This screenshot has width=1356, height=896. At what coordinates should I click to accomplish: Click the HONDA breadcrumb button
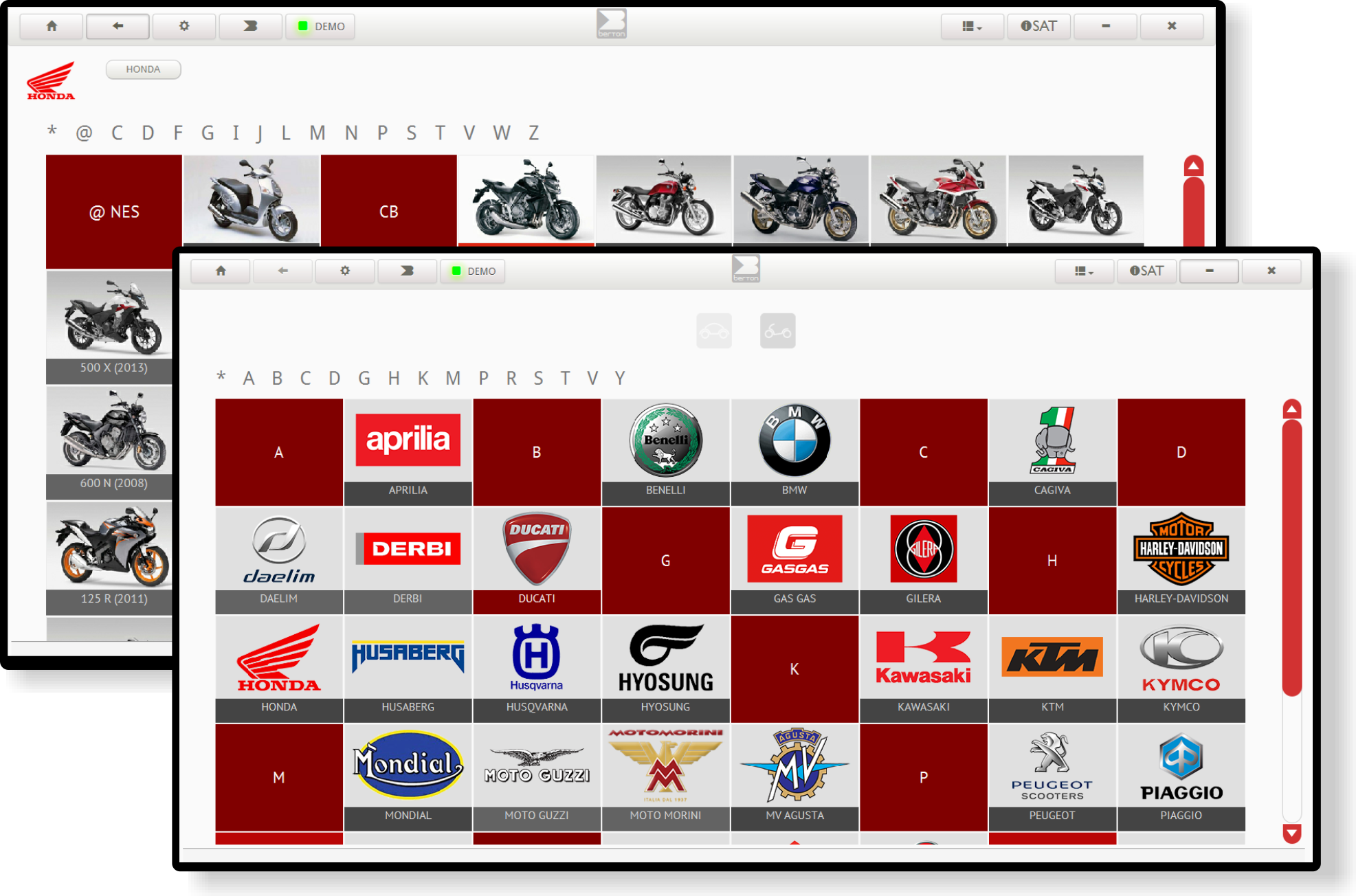[x=143, y=69]
